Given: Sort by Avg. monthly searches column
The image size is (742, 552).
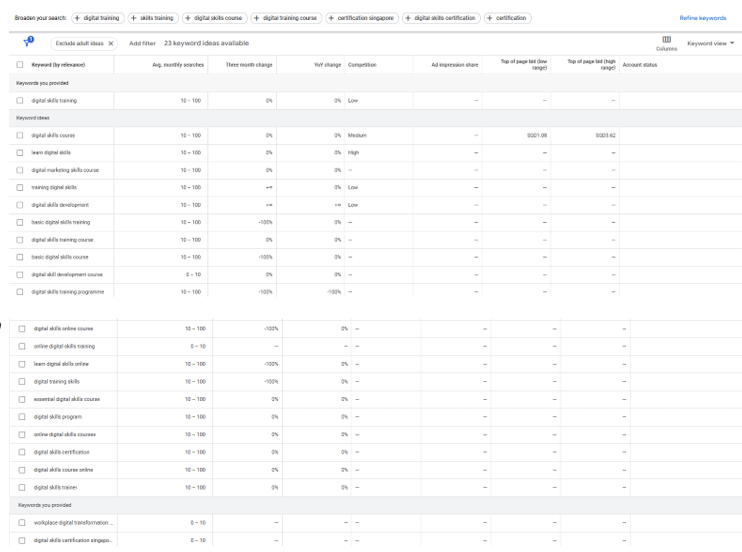Looking at the screenshot, I should click(178, 65).
